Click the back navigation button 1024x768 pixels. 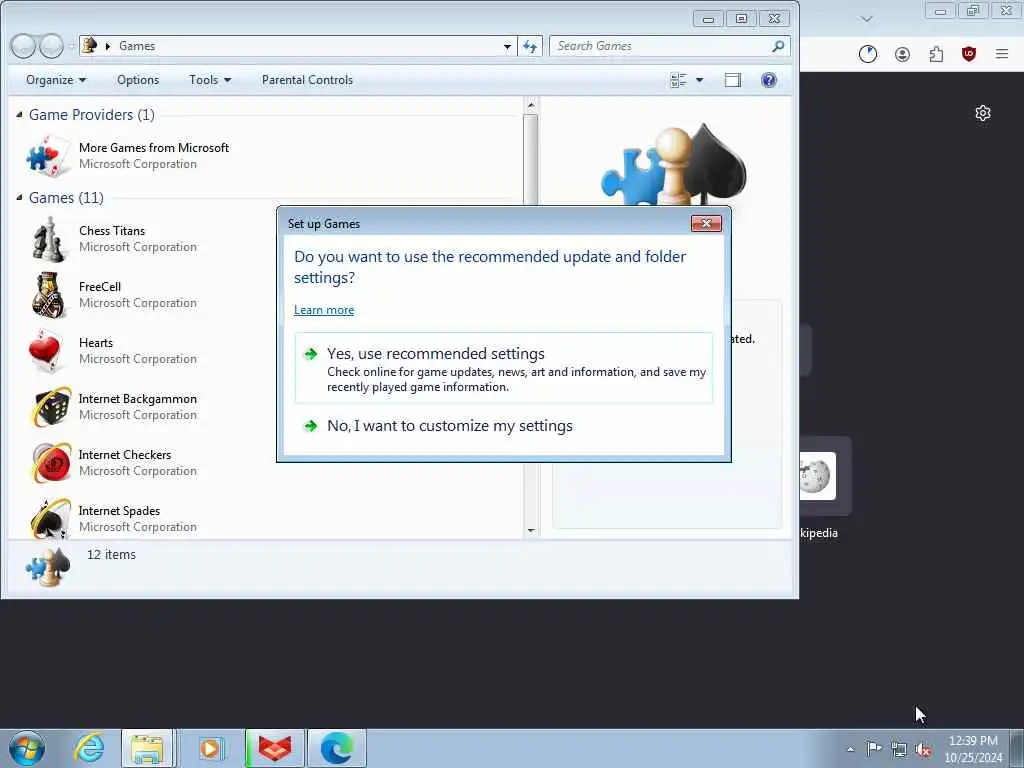(x=23, y=46)
